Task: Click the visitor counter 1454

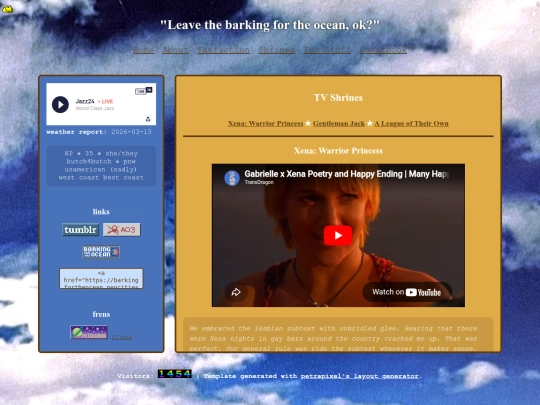Action: (x=175, y=374)
